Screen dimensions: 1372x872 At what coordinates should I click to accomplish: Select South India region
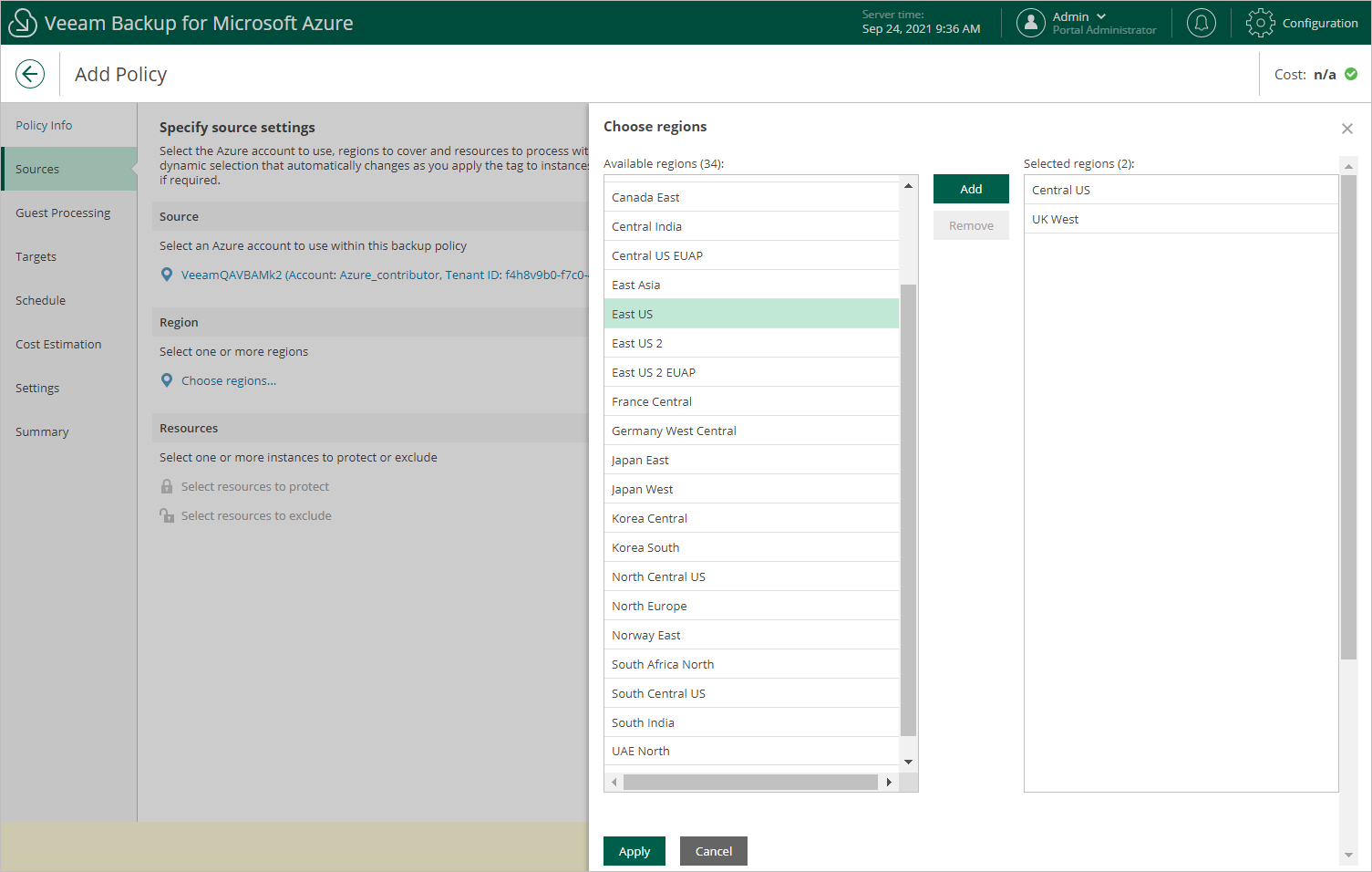[x=752, y=722]
